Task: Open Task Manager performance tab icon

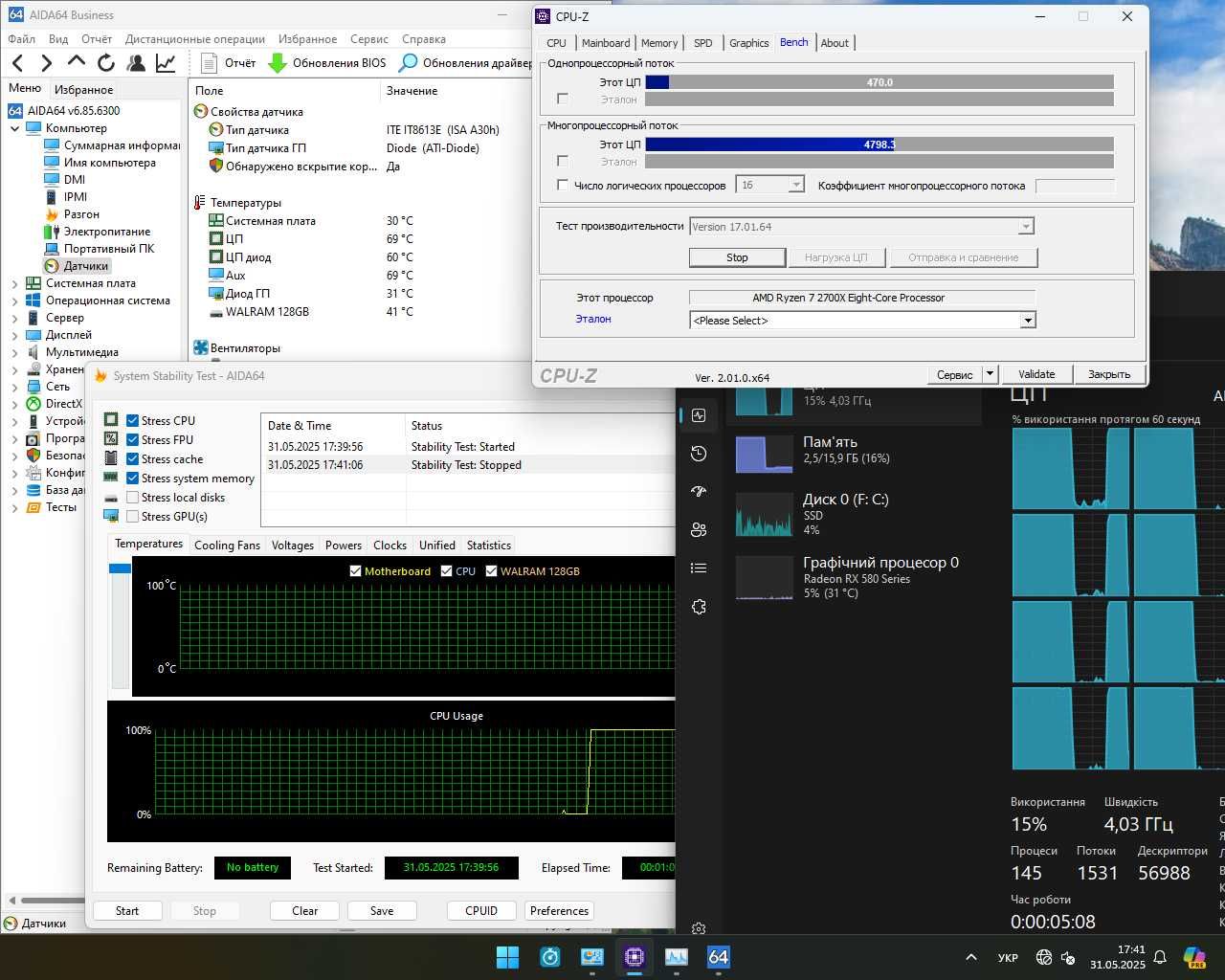Action: pyautogui.click(x=699, y=415)
